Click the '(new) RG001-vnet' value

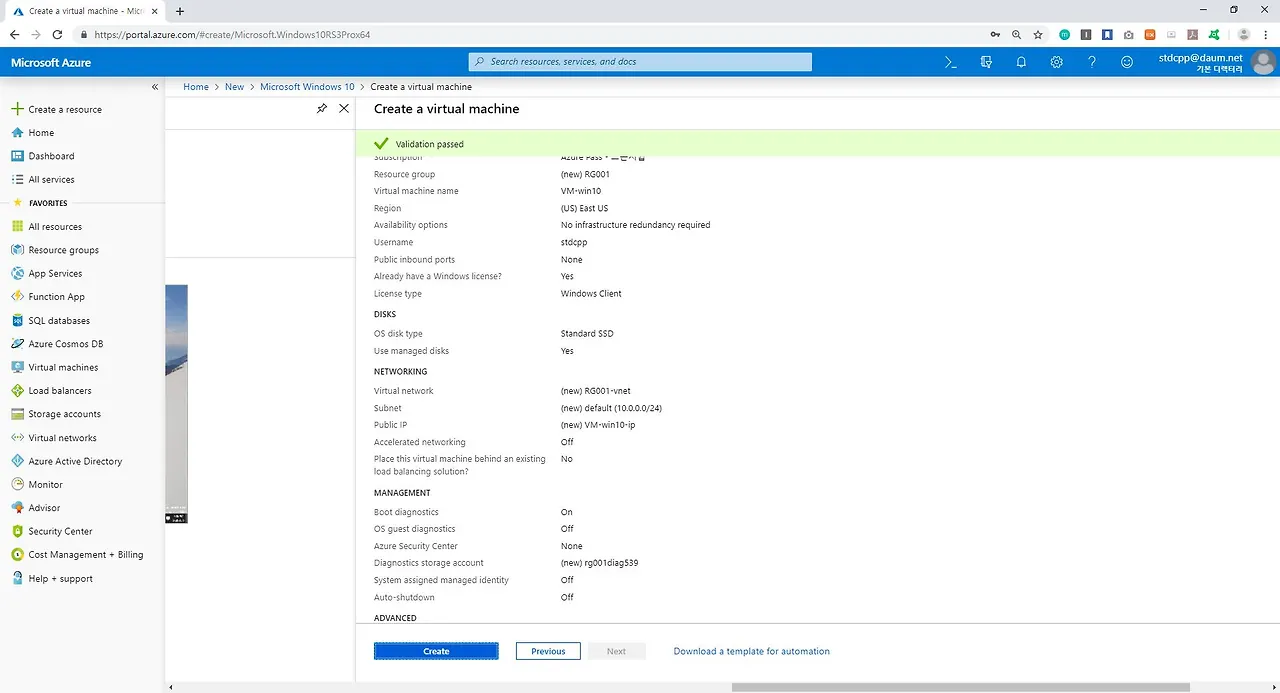click(x=596, y=391)
